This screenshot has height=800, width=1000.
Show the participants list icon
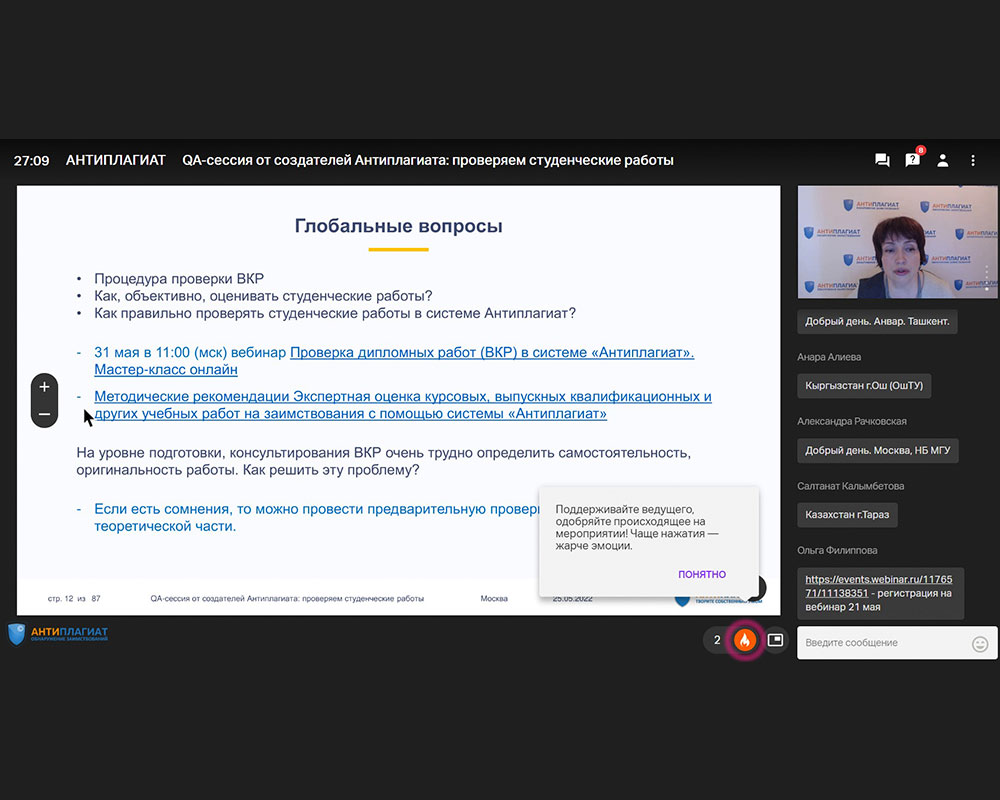[943, 160]
